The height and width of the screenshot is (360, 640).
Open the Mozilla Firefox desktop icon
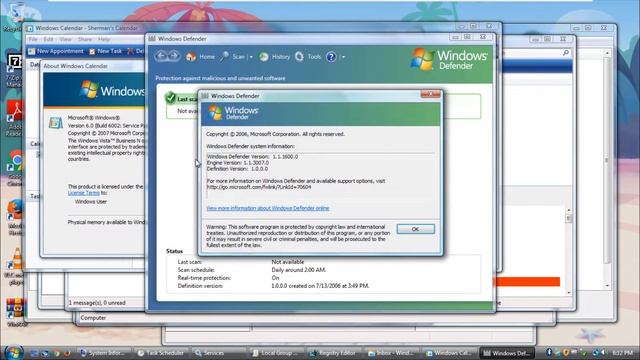pos(15,217)
